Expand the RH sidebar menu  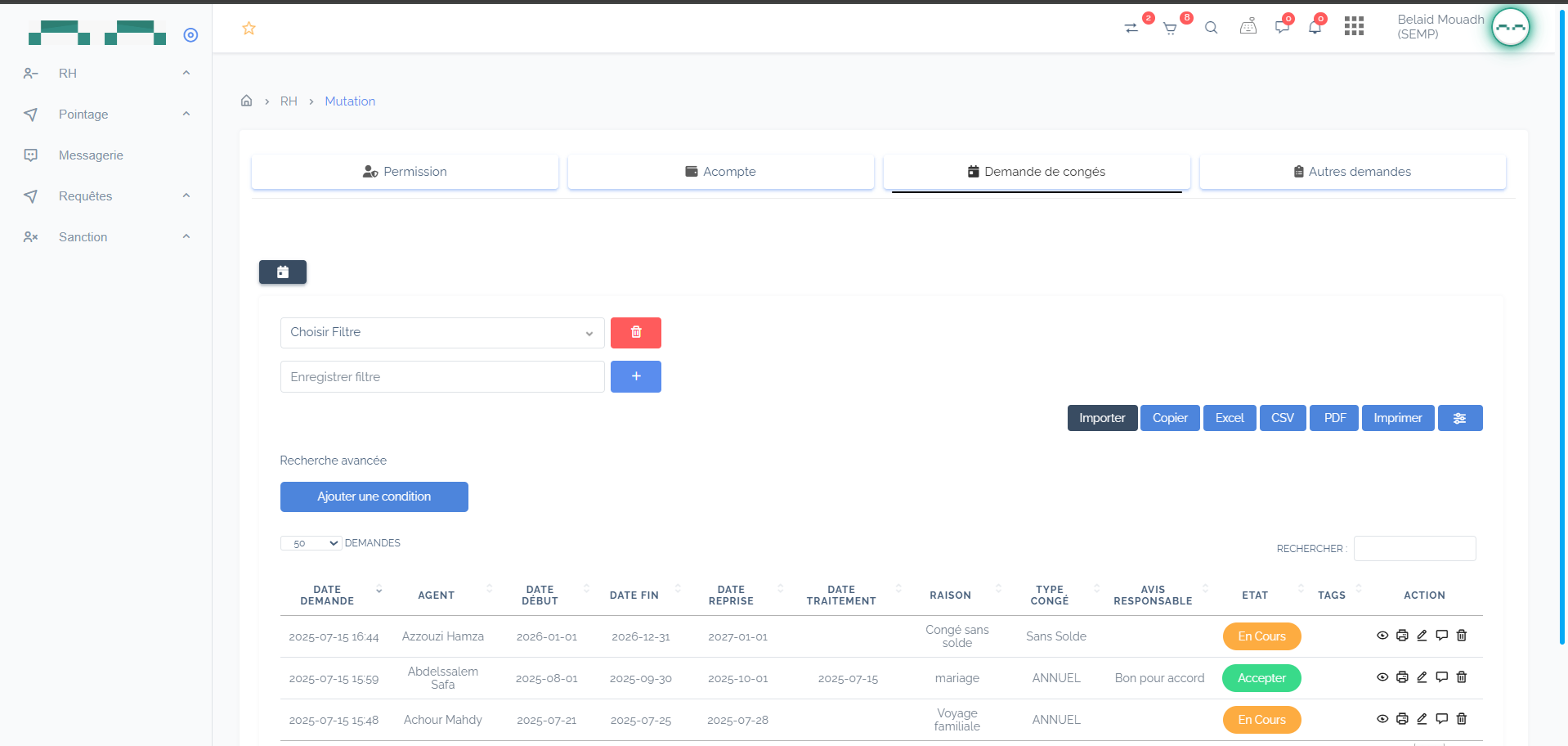point(106,74)
